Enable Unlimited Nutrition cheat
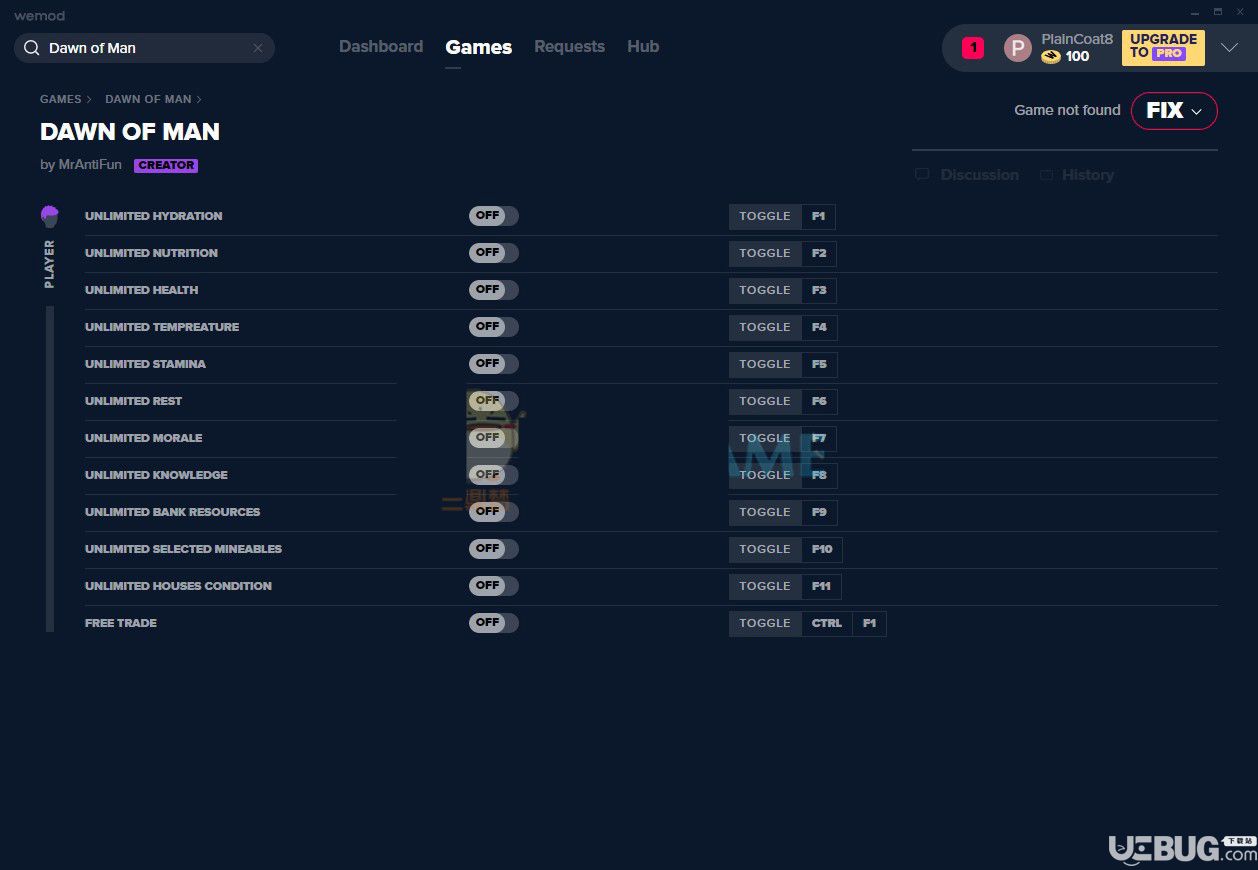1258x870 pixels. 494,253
